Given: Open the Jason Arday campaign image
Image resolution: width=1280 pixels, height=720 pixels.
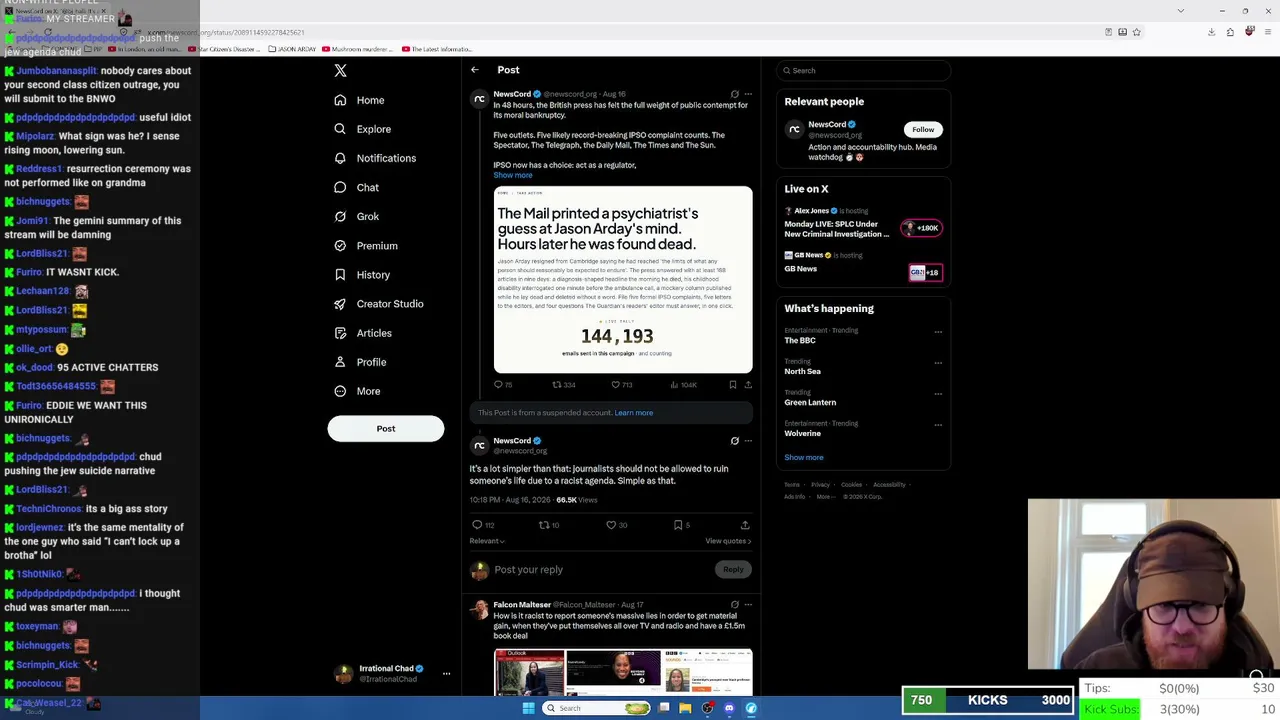Looking at the screenshot, I should 623,280.
